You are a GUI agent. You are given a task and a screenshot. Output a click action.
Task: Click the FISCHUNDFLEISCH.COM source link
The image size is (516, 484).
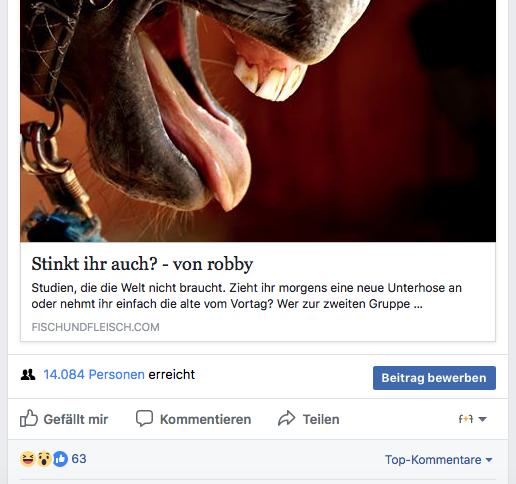coord(95,327)
